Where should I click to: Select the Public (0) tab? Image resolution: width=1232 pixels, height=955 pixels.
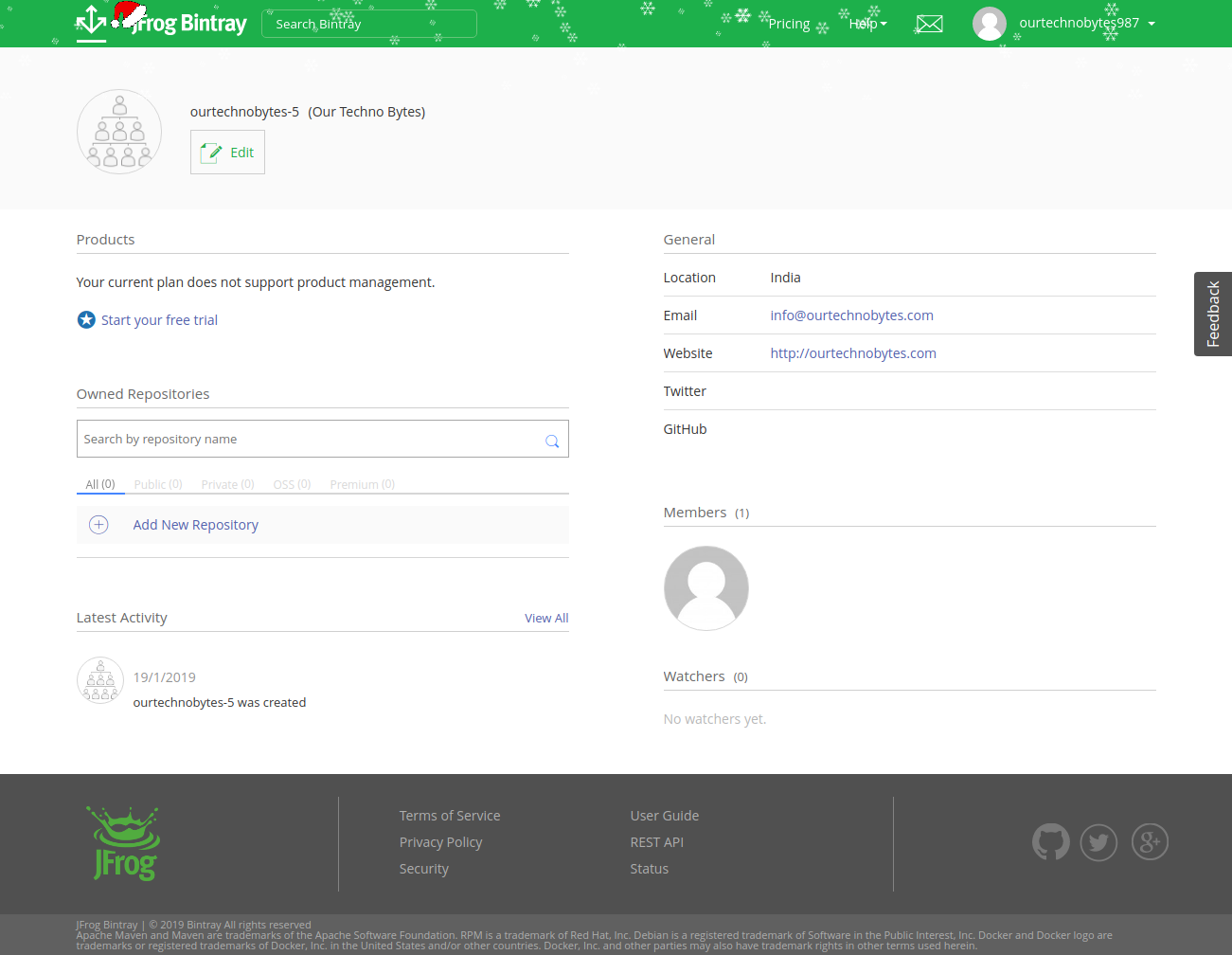click(158, 484)
